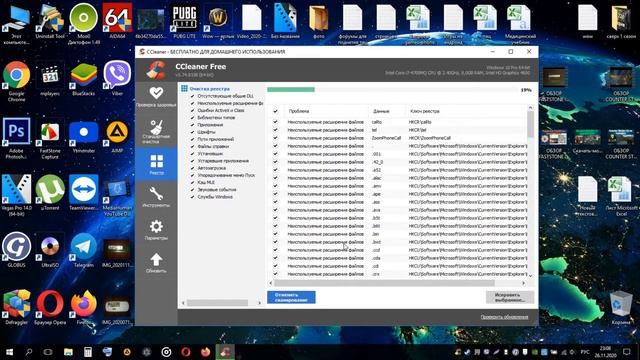
Task: Open Windows Start menu
Action: tap(9, 352)
